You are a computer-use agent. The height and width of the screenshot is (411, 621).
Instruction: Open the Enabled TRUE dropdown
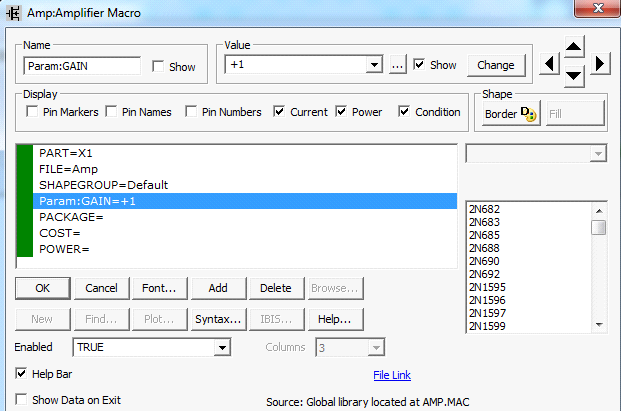point(222,347)
